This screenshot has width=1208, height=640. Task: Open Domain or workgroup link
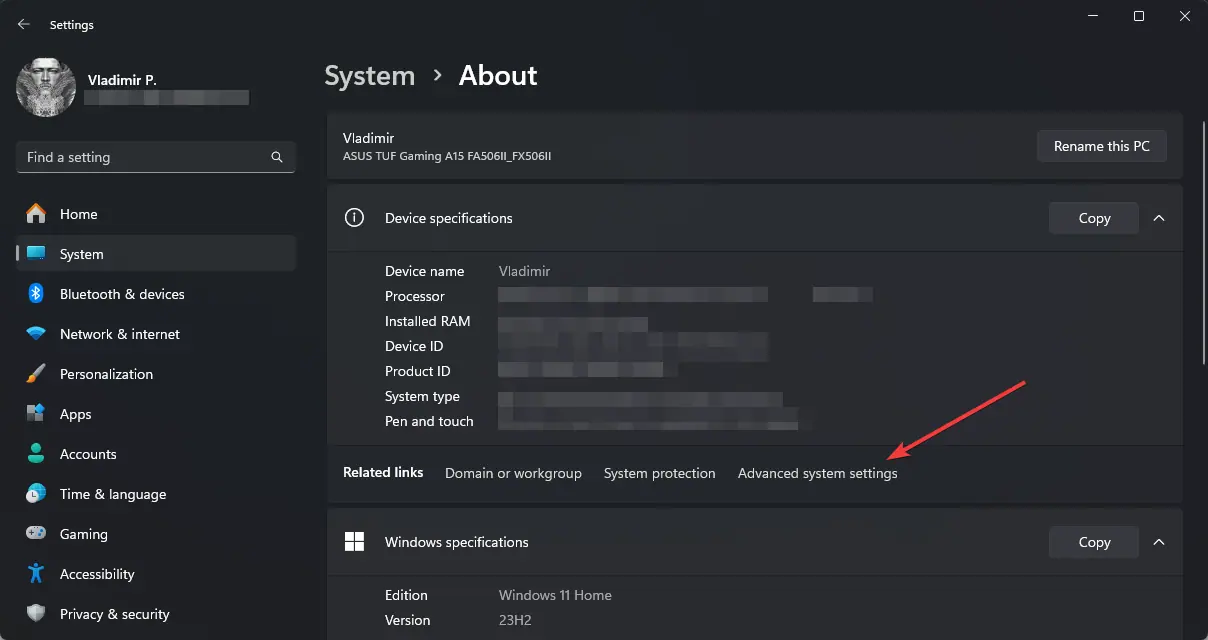click(513, 473)
